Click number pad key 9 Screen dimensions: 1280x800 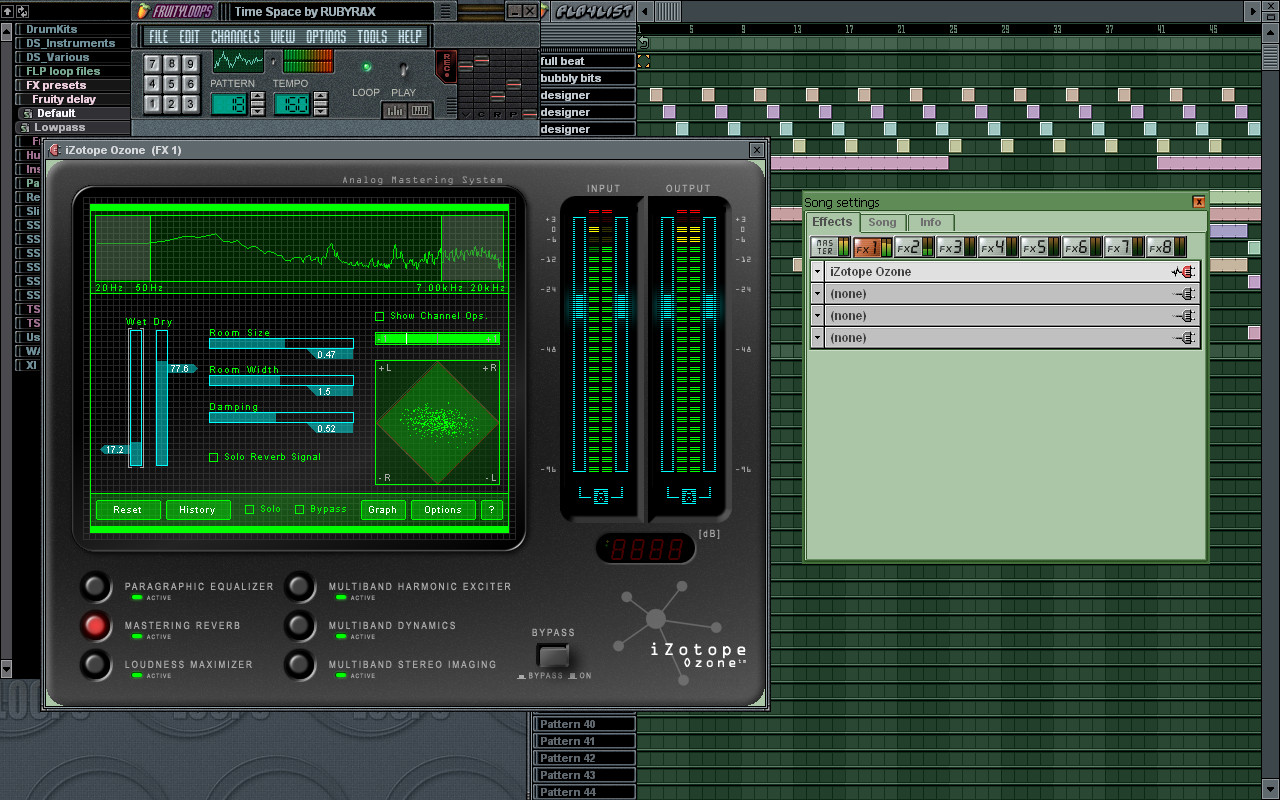(x=190, y=63)
